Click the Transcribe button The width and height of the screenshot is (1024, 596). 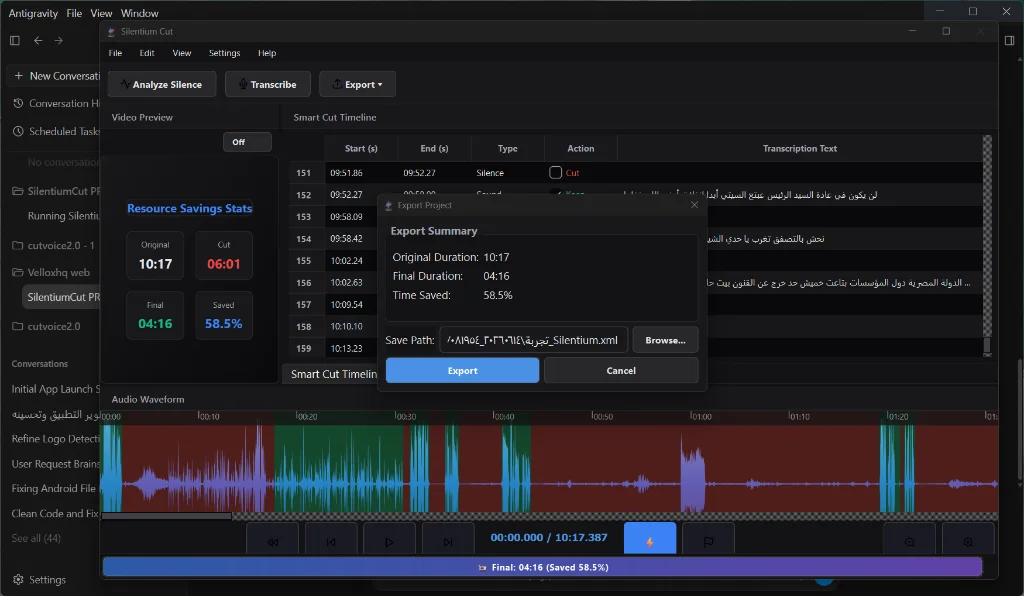(268, 84)
